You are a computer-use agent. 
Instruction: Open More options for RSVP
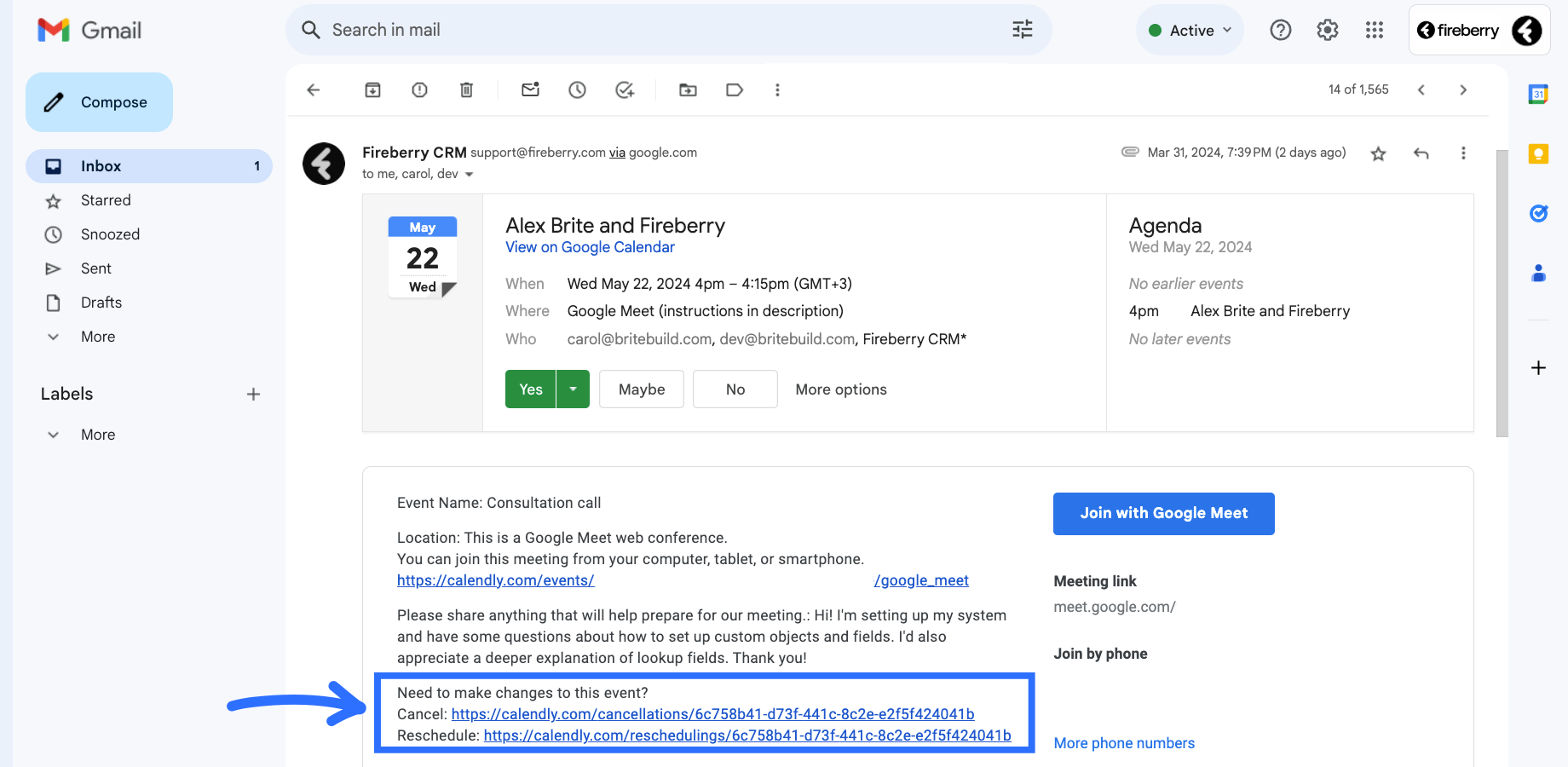coord(841,389)
